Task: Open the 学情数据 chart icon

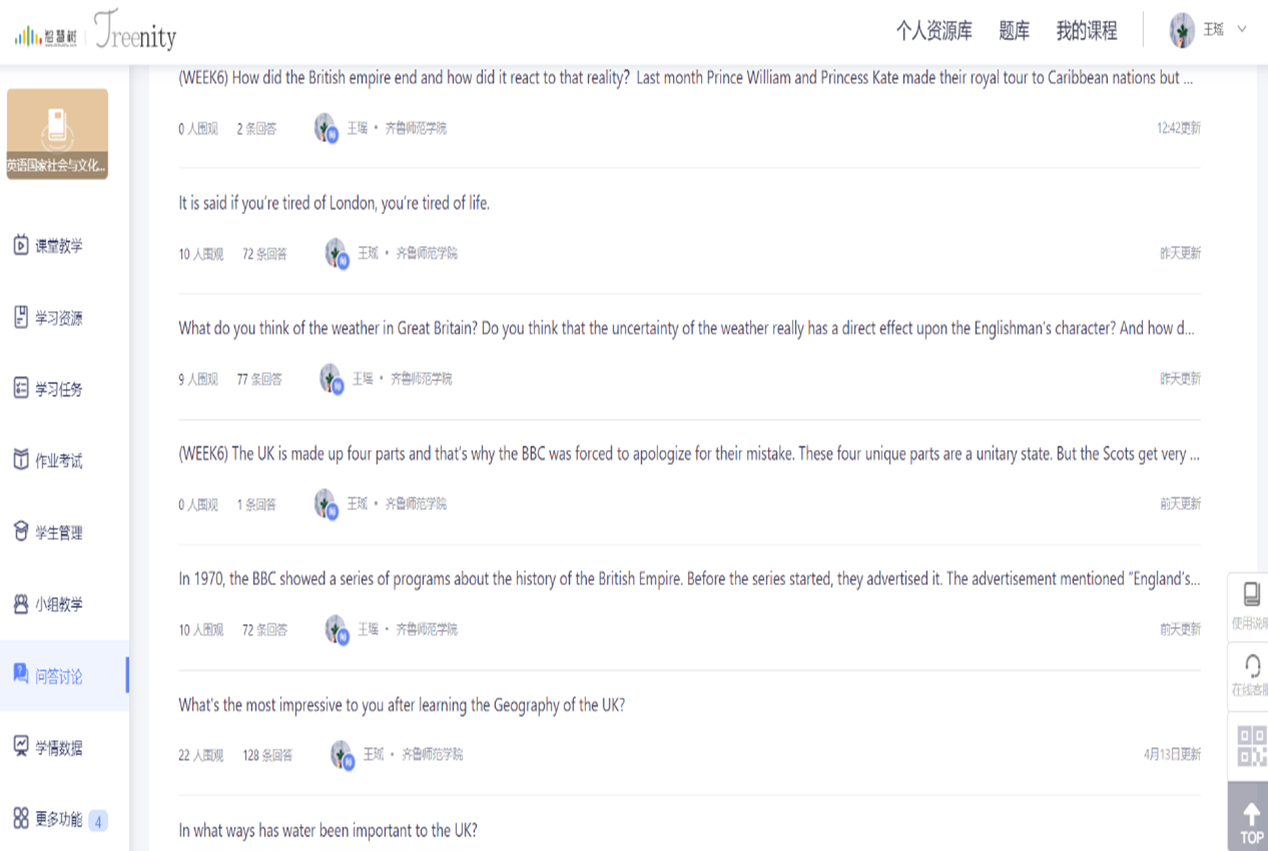Action: (x=21, y=747)
